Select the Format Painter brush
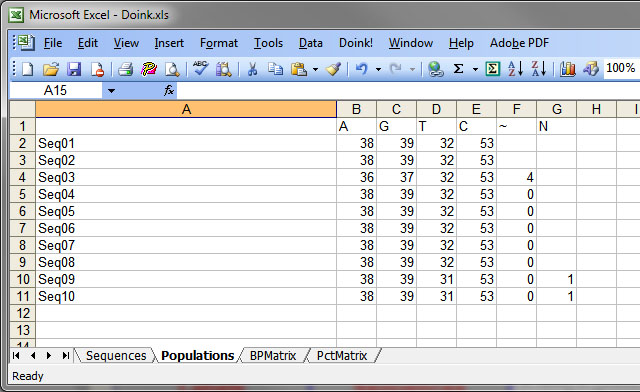 click(x=334, y=69)
